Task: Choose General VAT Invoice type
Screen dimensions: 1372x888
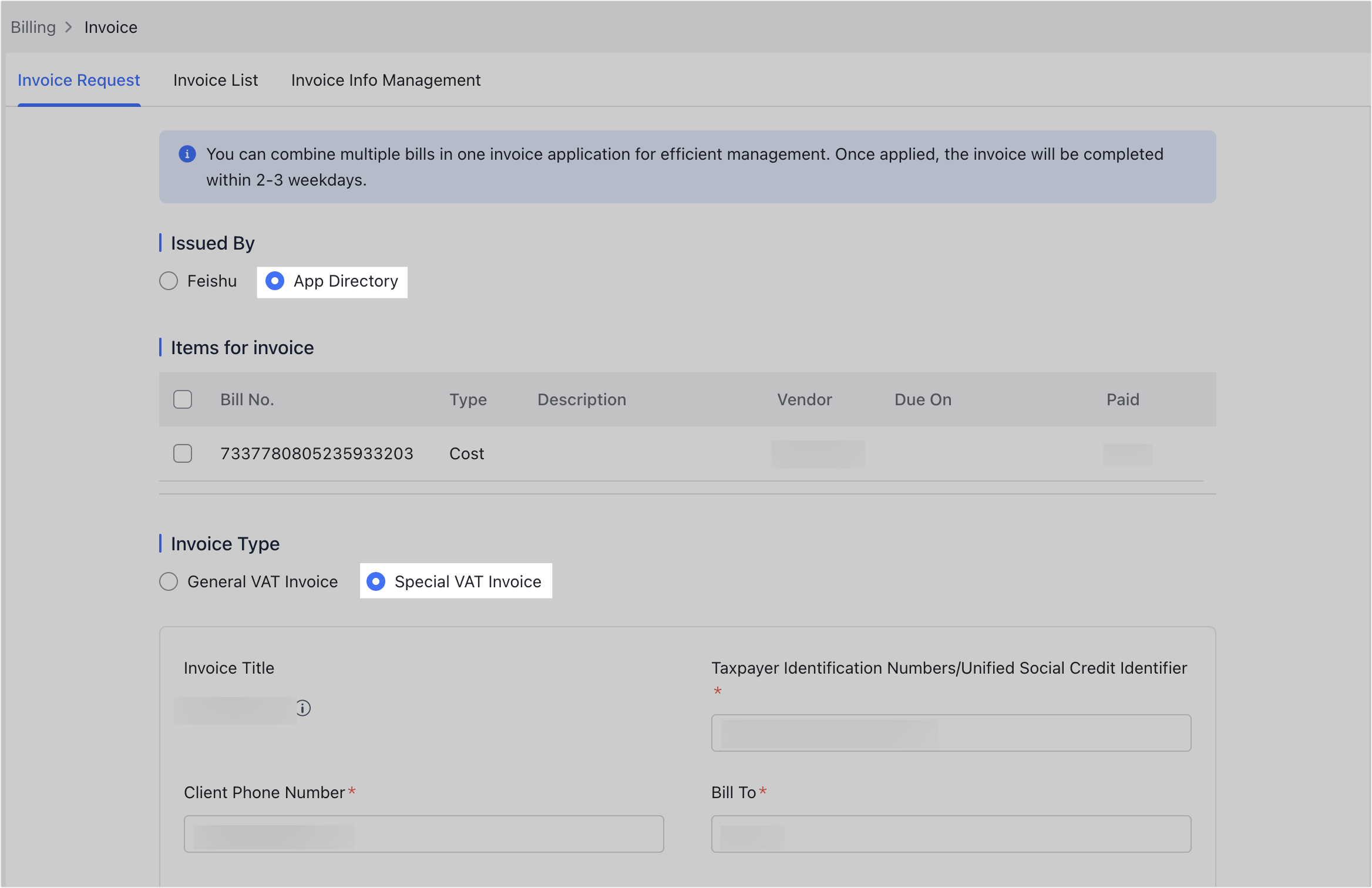Action: coord(169,581)
